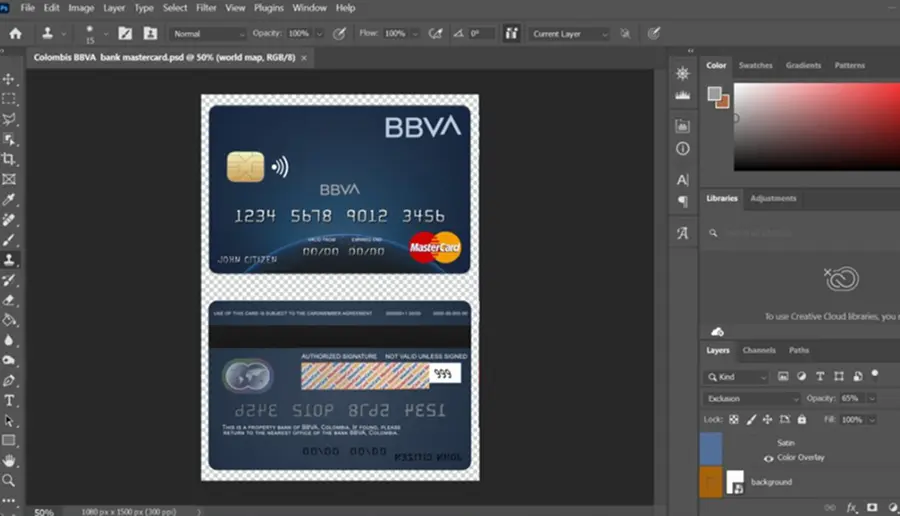Screen dimensions: 900x516
Task: Click the Home icon in options bar
Action: 15,34
